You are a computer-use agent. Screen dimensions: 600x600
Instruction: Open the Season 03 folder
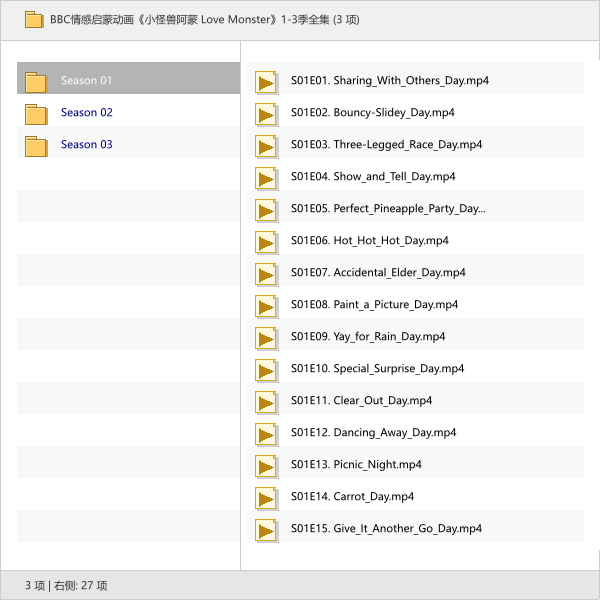click(x=86, y=145)
